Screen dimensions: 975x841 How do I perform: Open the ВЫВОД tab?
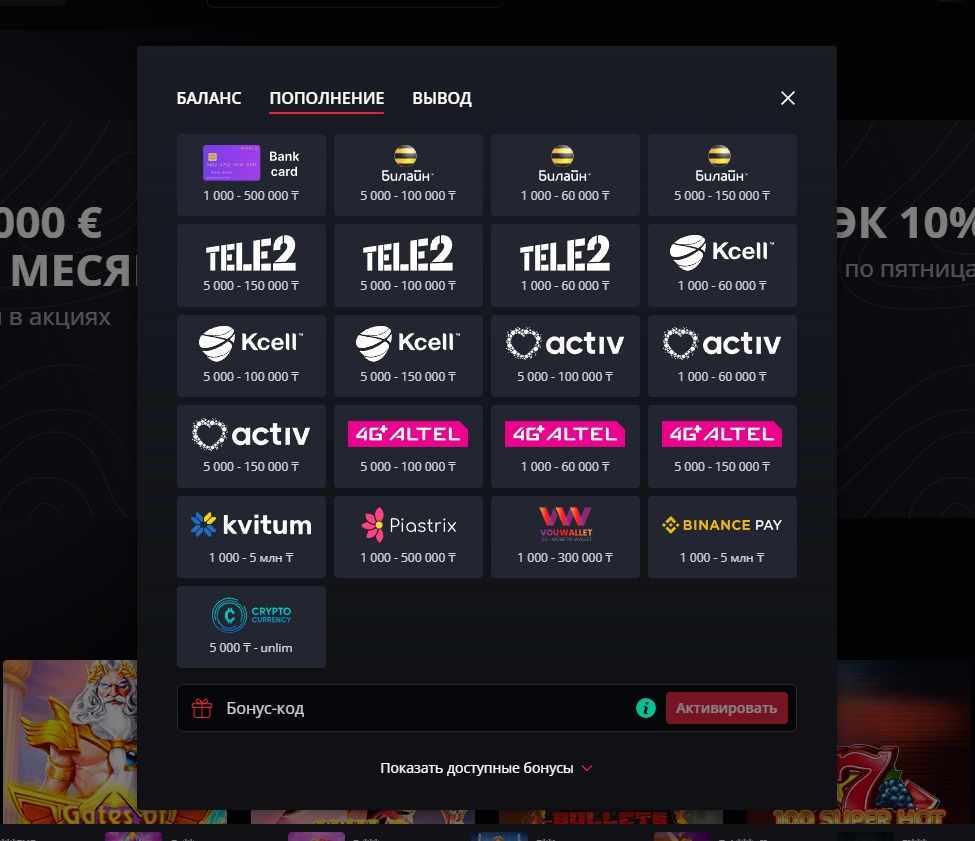tap(441, 98)
